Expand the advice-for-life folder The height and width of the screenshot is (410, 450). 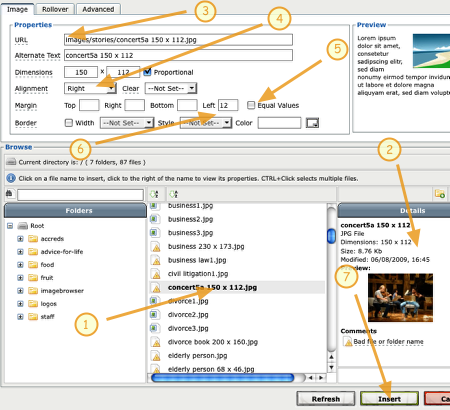point(20,252)
